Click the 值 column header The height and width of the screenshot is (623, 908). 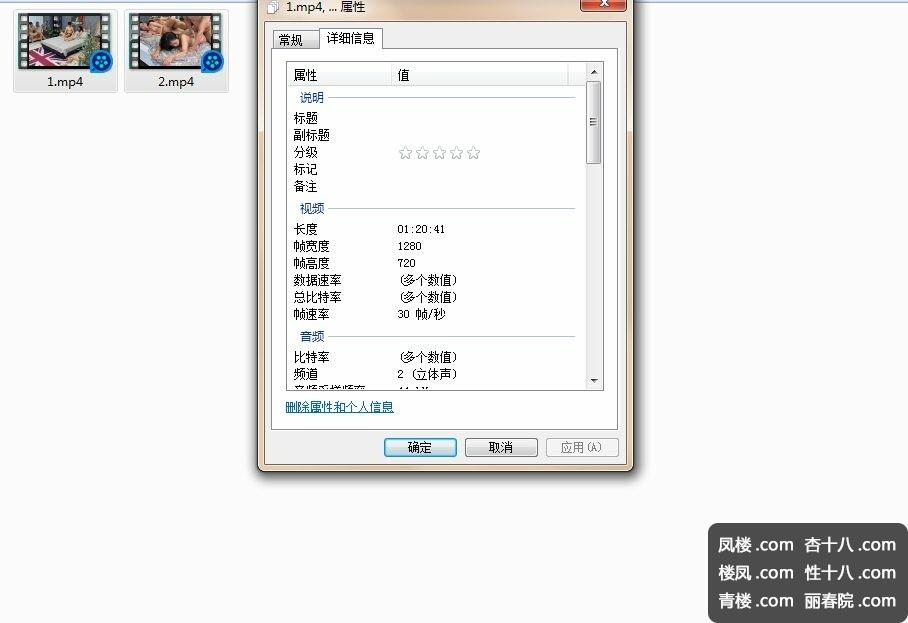tap(480, 75)
